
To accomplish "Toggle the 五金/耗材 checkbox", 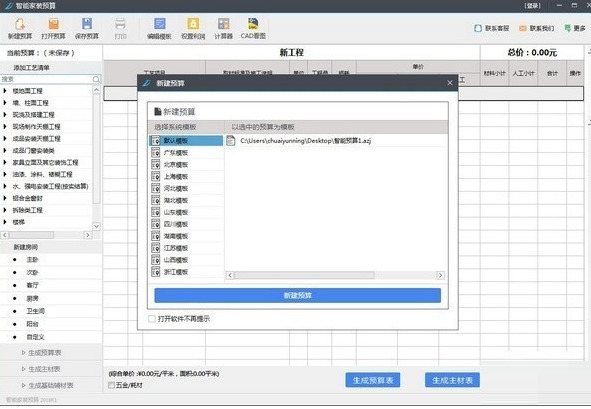I will [x=112, y=385].
